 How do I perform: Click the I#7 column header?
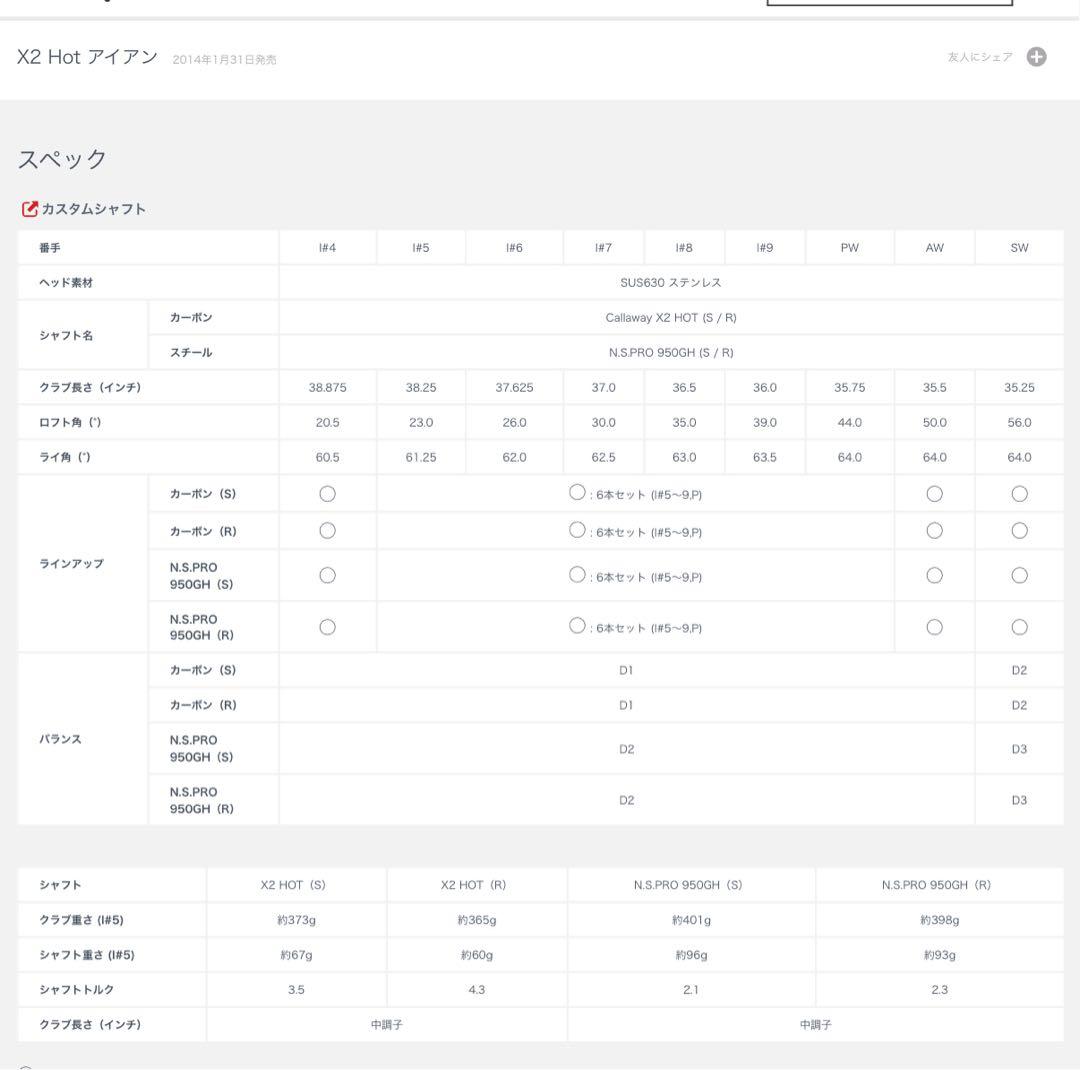603,248
